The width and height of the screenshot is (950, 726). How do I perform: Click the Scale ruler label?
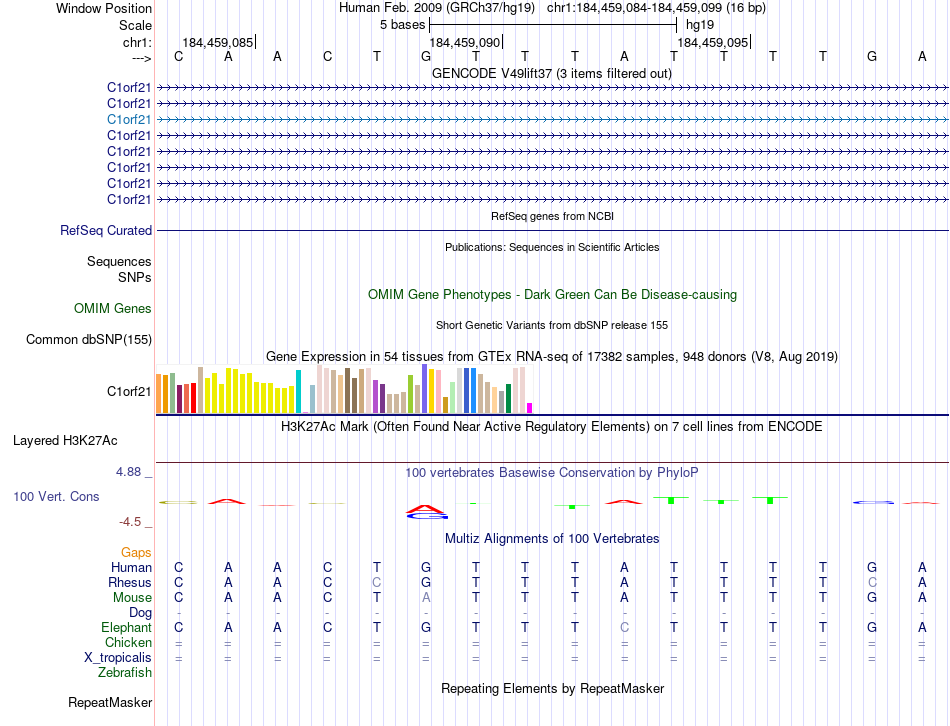[135, 25]
